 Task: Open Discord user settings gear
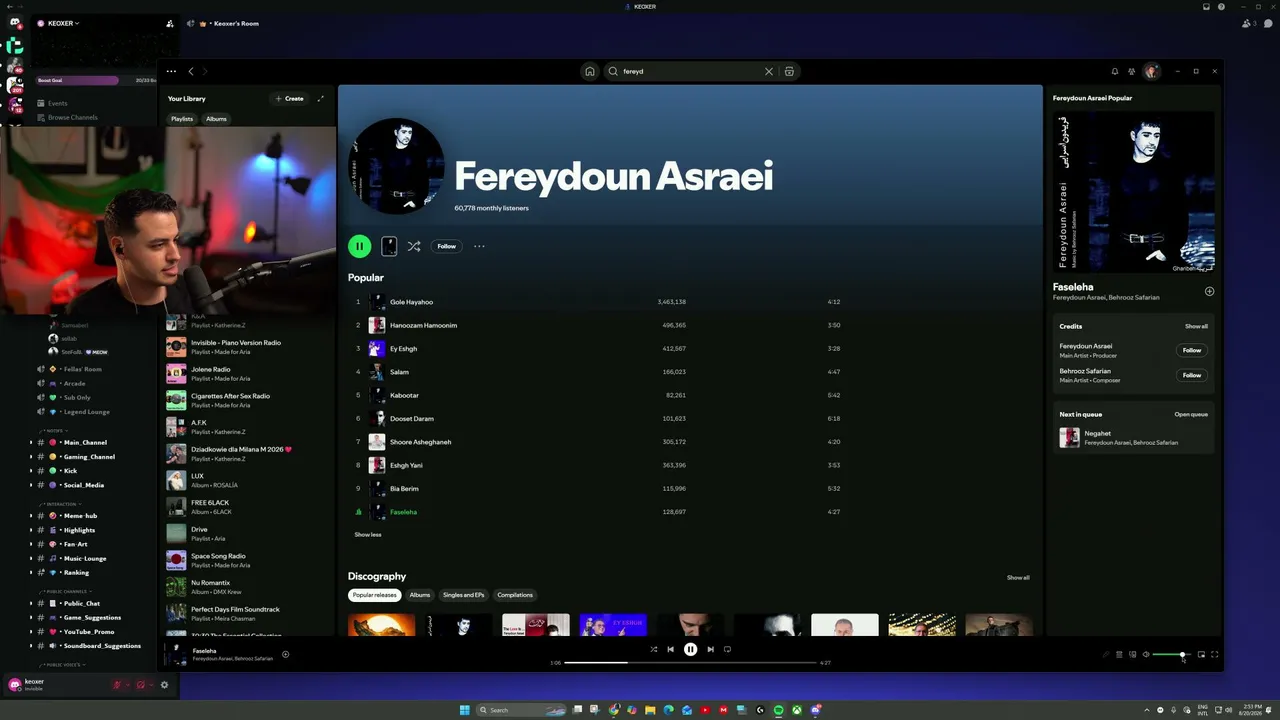pos(164,685)
